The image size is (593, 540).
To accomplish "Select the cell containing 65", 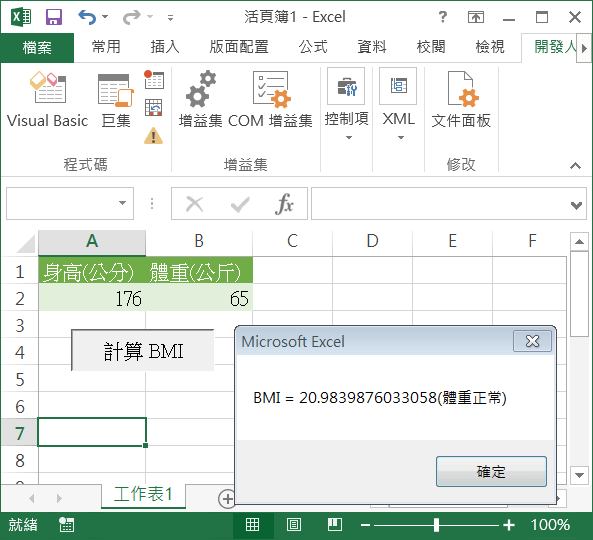I will (199, 298).
